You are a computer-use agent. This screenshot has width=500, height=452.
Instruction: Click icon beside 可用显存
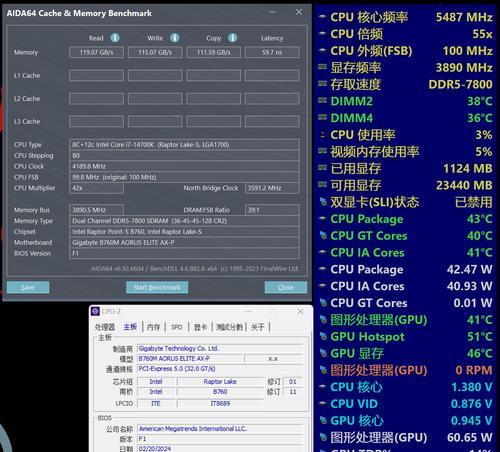point(322,184)
